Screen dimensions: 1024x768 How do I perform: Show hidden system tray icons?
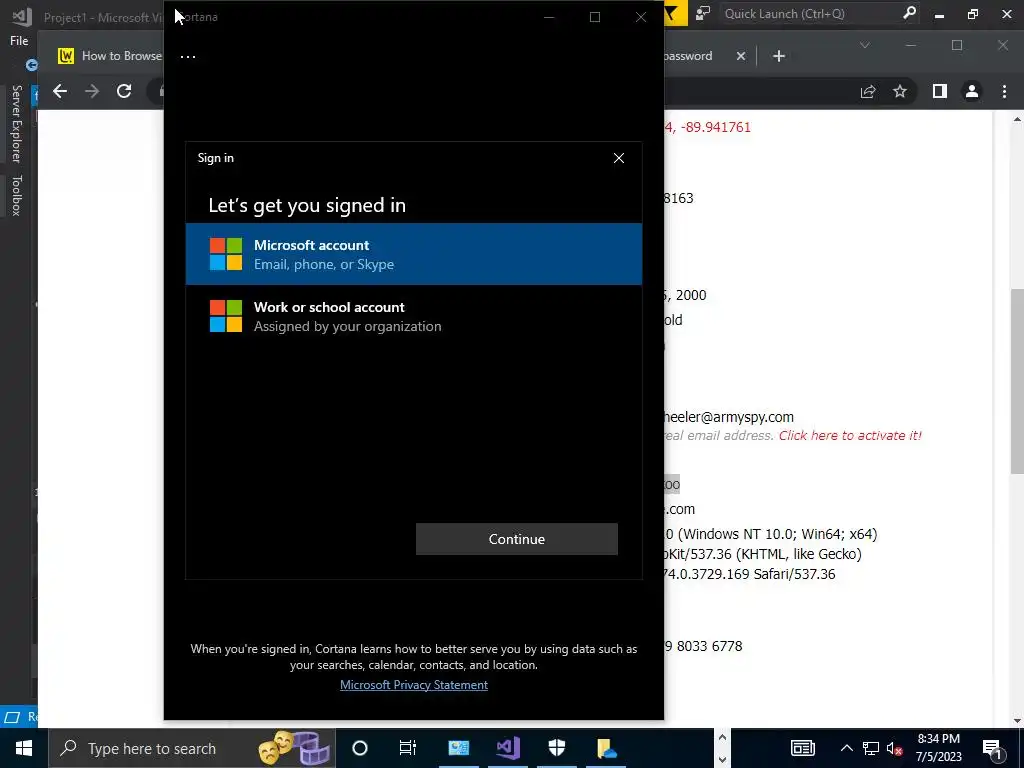tap(846, 748)
